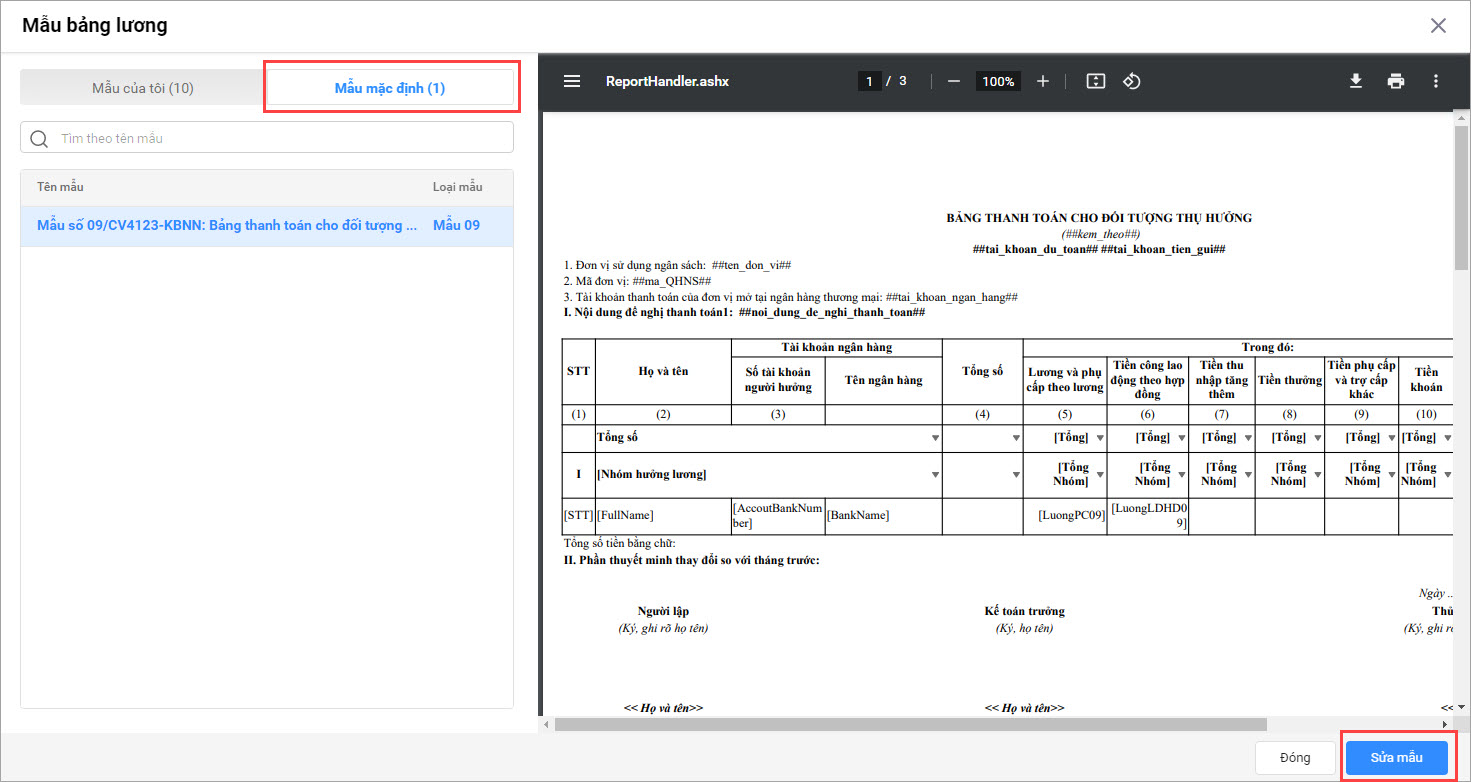Open [Tổng] dropdown under column (9)

pos(1391,438)
